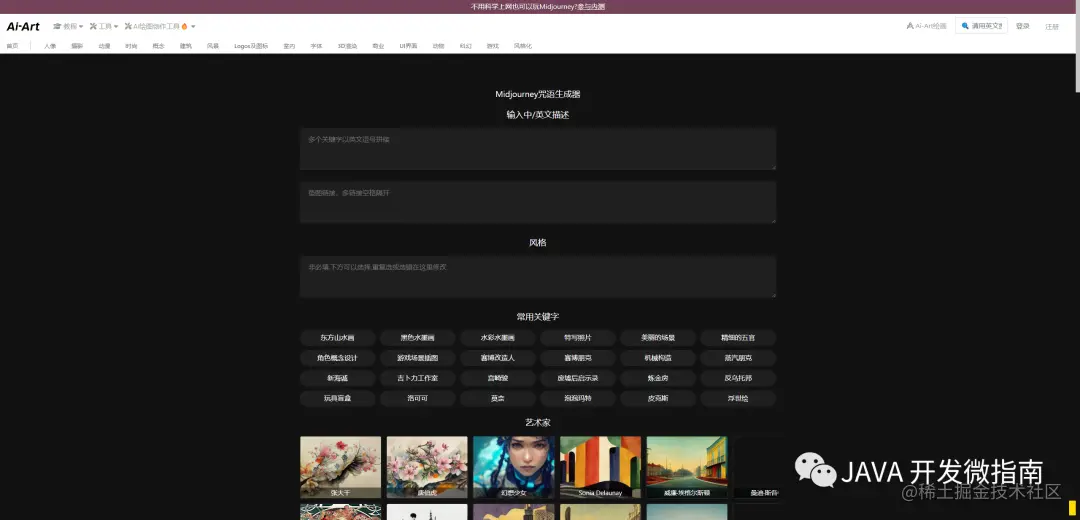Choose the 黑色水墨画 keyword chip
This screenshot has width=1080, height=520.
(417, 337)
